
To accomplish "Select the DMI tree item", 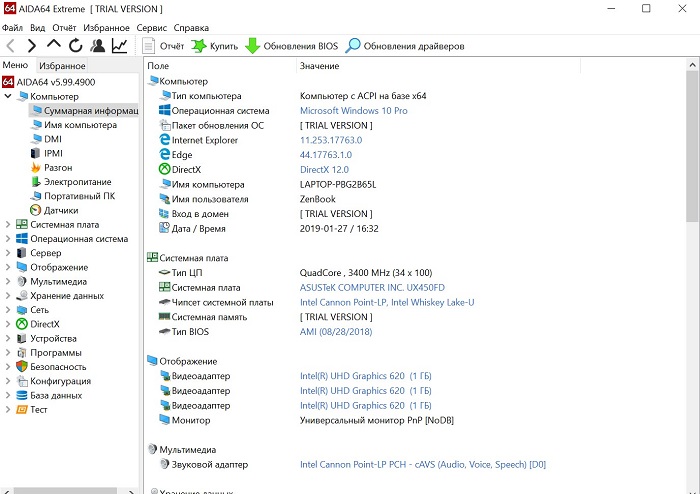I will [46, 139].
